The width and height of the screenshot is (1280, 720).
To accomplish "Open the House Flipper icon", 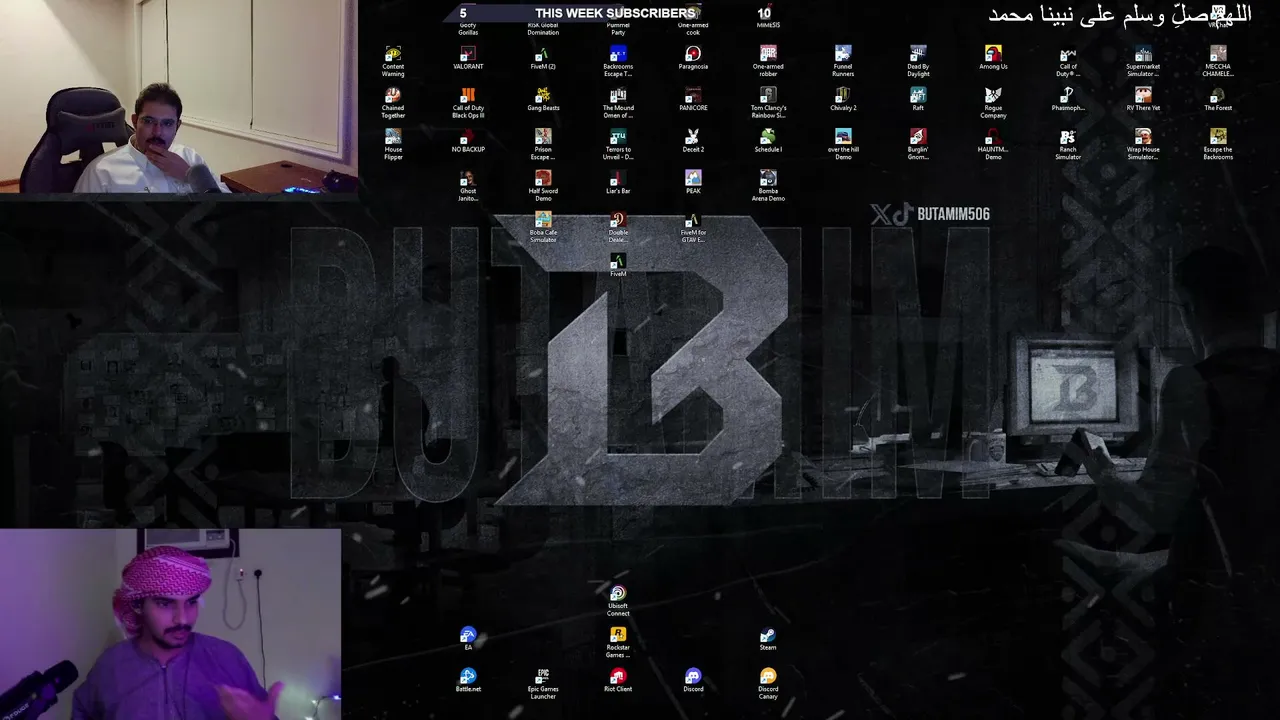I will (393, 144).
